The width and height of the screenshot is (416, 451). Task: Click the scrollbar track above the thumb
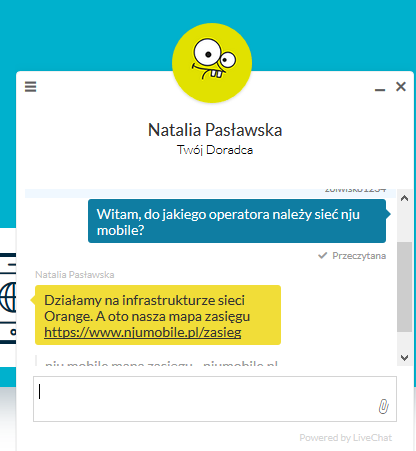click(x=404, y=223)
